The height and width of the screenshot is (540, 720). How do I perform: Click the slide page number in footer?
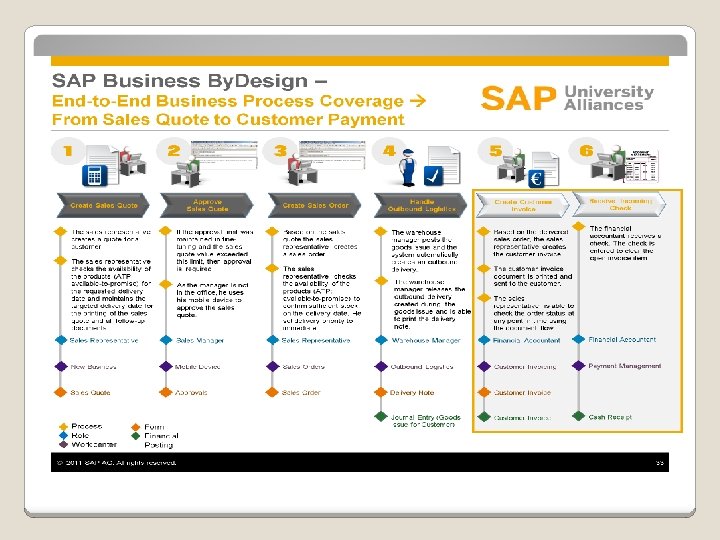[659, 463]
